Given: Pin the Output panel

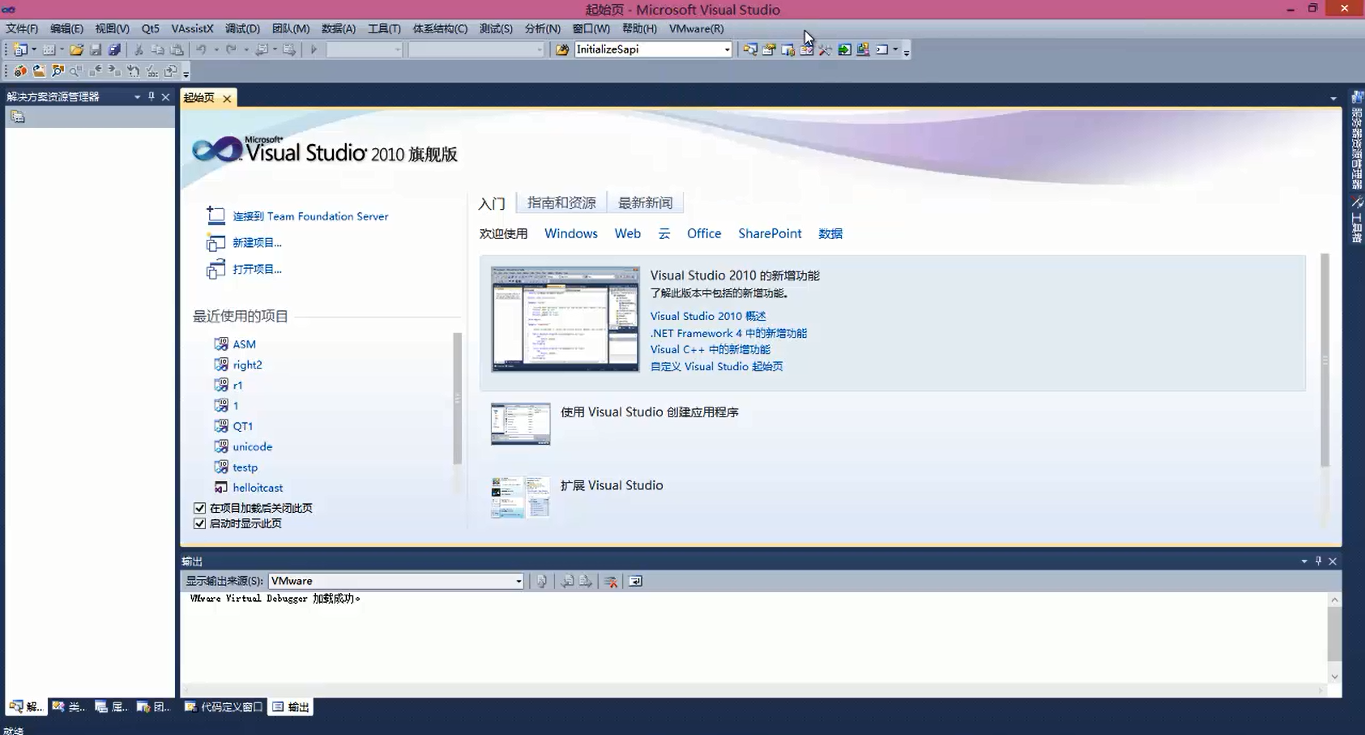Looking at the screenshot, I should (x=1318, y=561).
